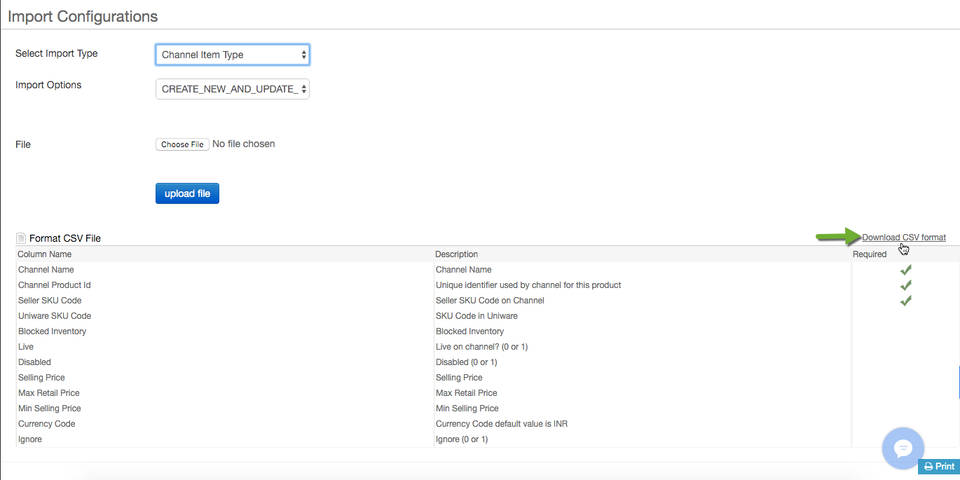Click the Description table header
The height and width of the screenshot is (480, 960).
457,254
